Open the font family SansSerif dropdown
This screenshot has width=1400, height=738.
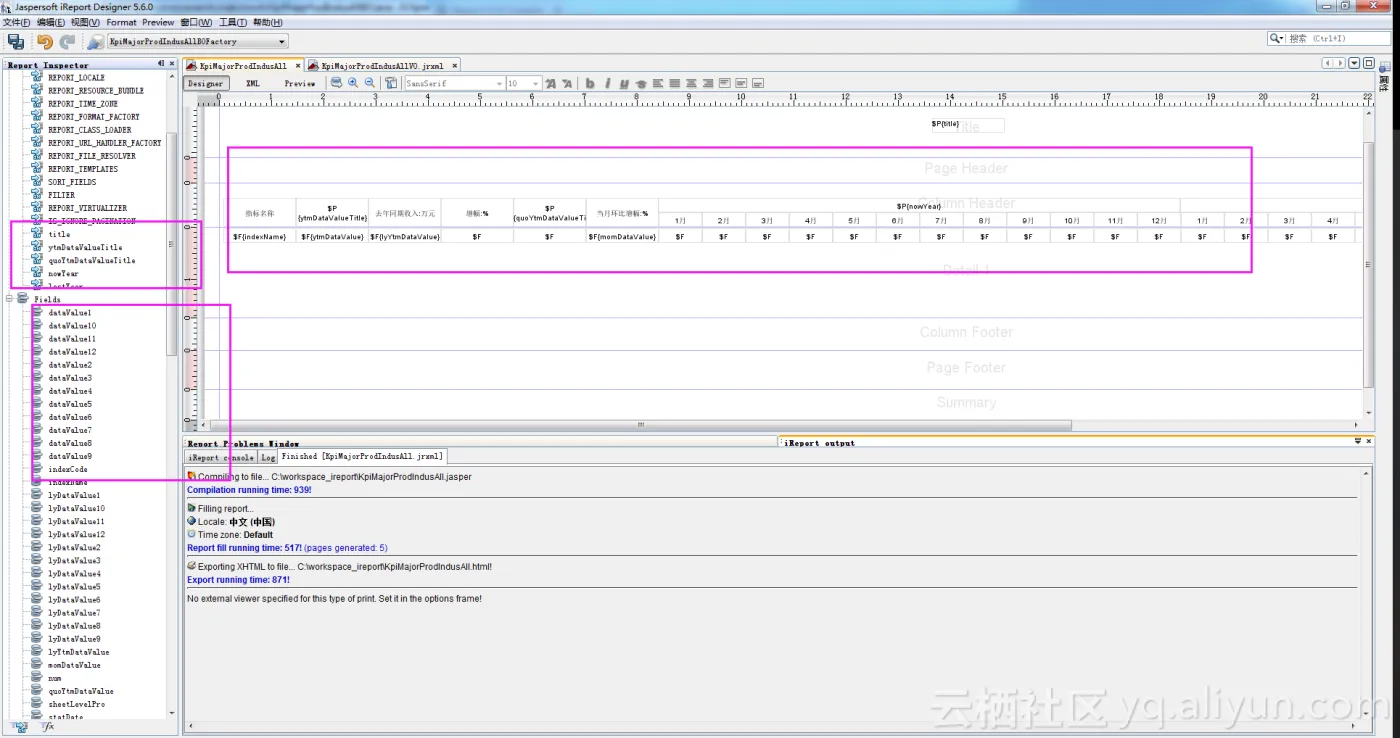coord(497,83)
